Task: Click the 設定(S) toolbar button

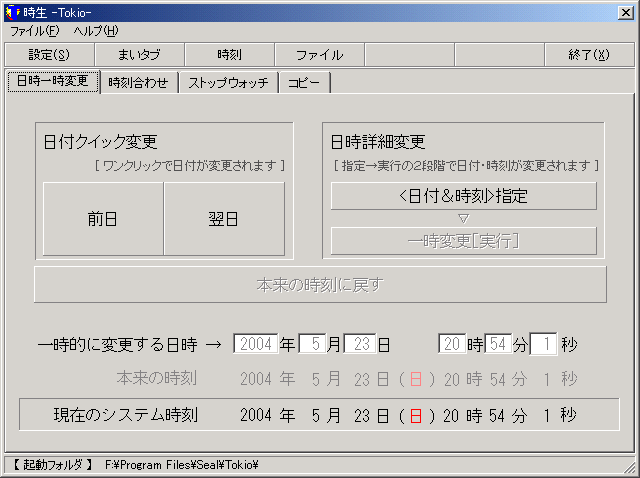Action: click(x=49, y=55)
